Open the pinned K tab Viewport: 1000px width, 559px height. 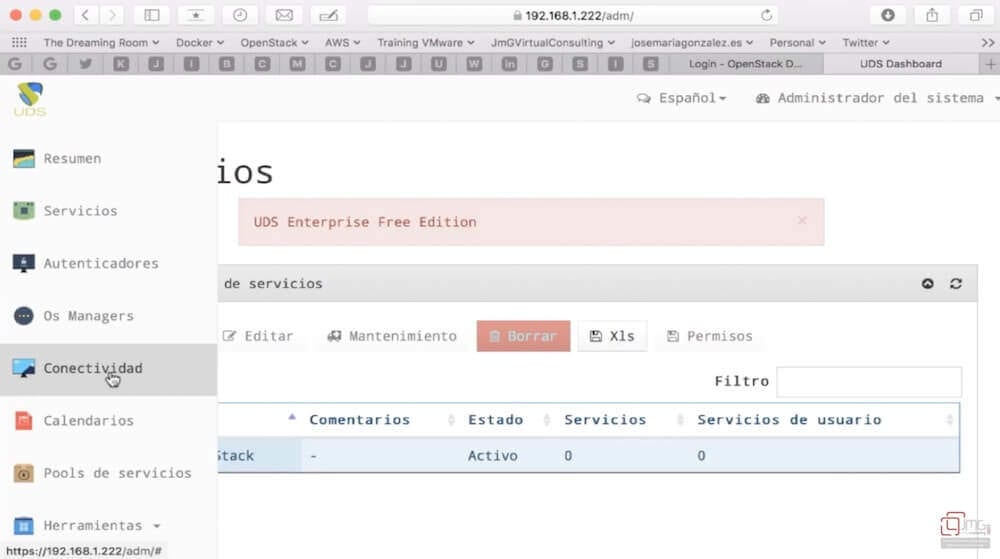(121, 64)
